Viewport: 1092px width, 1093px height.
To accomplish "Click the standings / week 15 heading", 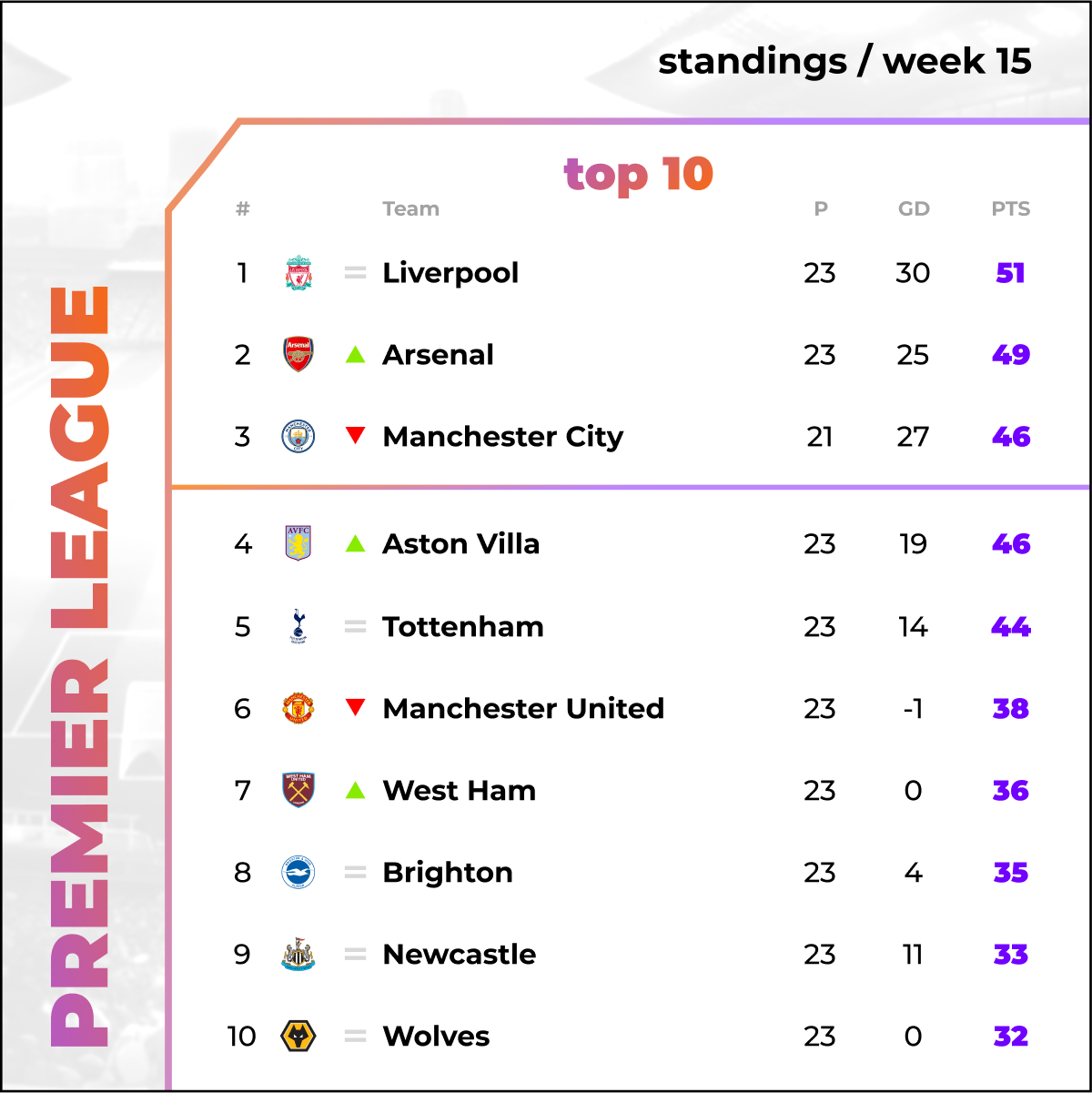I will 844,62.
